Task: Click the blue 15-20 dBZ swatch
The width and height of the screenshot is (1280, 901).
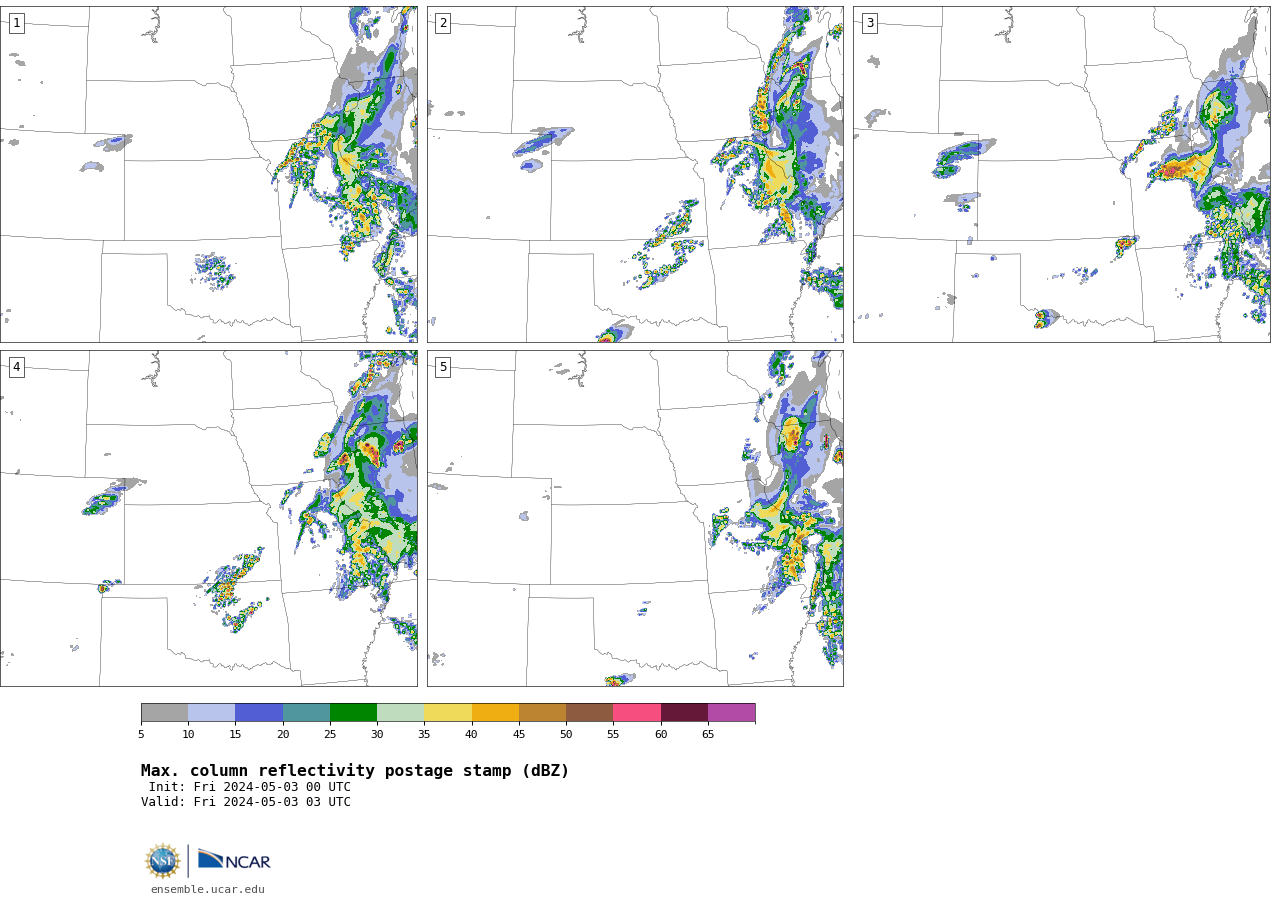Action: coord(259,712)
